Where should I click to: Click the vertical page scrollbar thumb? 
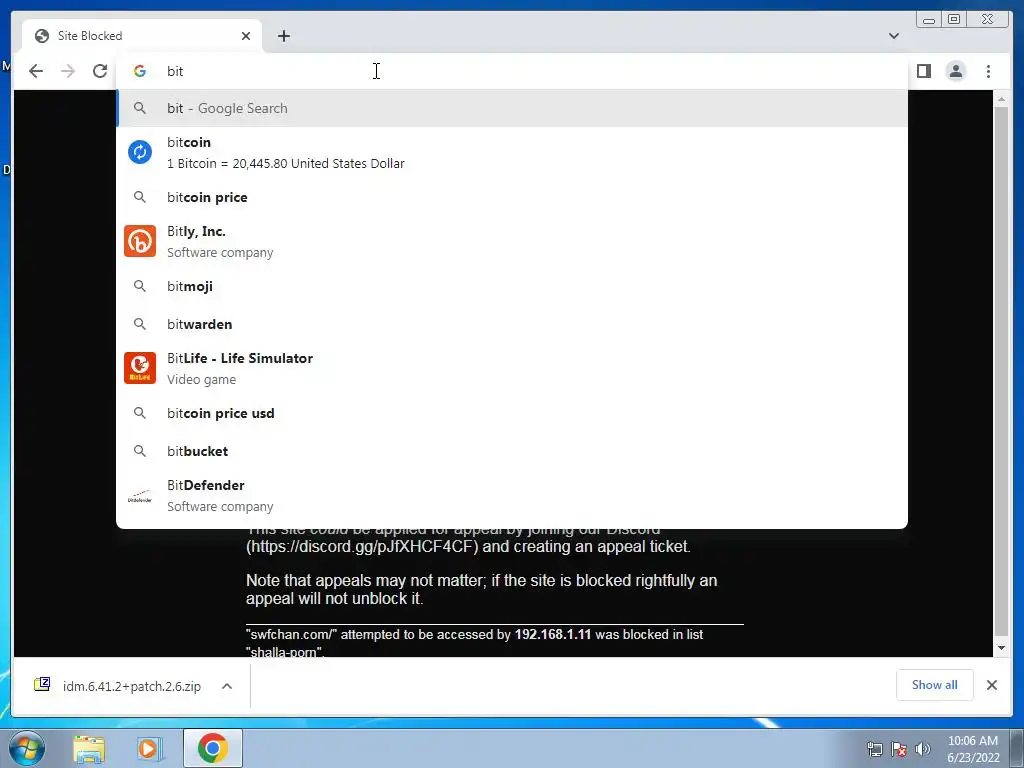1000,369
